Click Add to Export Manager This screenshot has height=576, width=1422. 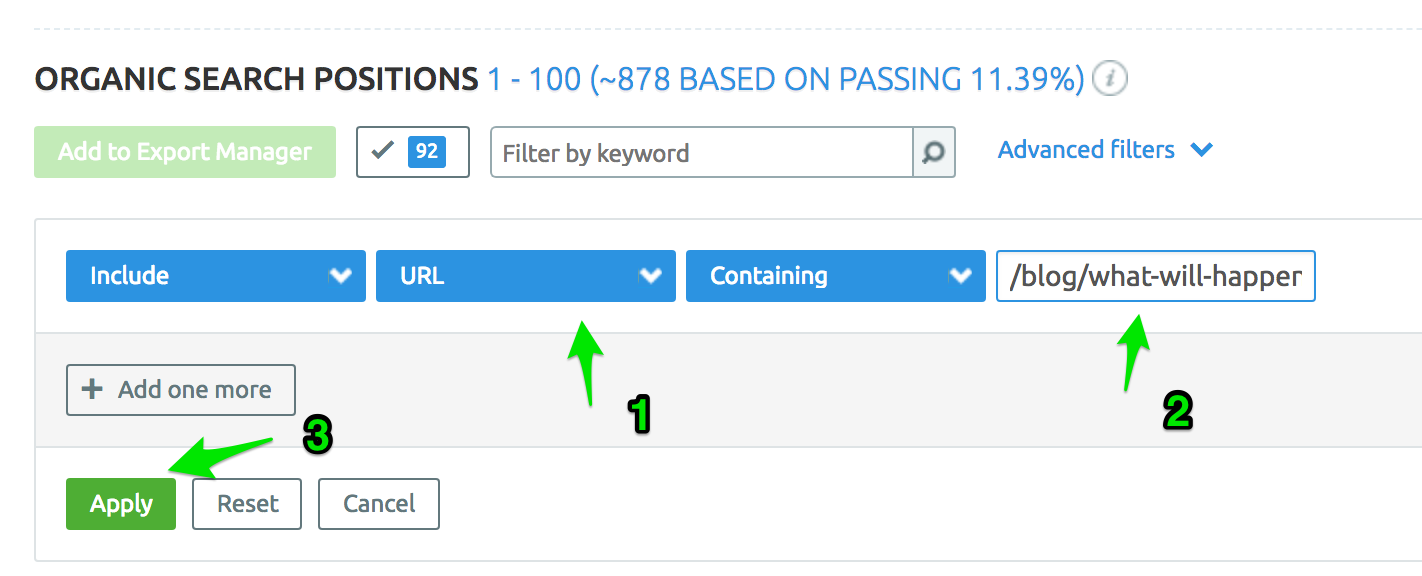point(185,152)
